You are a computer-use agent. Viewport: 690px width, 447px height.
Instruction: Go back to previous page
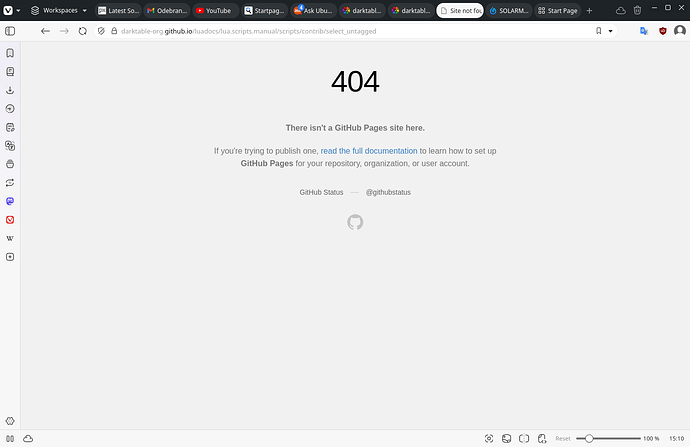pos(45,31)
